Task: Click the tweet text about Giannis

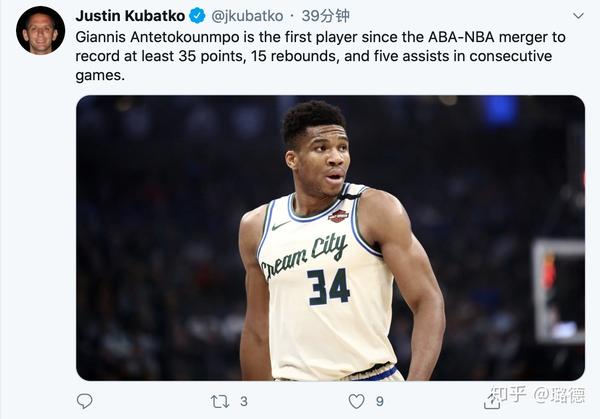Action: pos(320,55)
